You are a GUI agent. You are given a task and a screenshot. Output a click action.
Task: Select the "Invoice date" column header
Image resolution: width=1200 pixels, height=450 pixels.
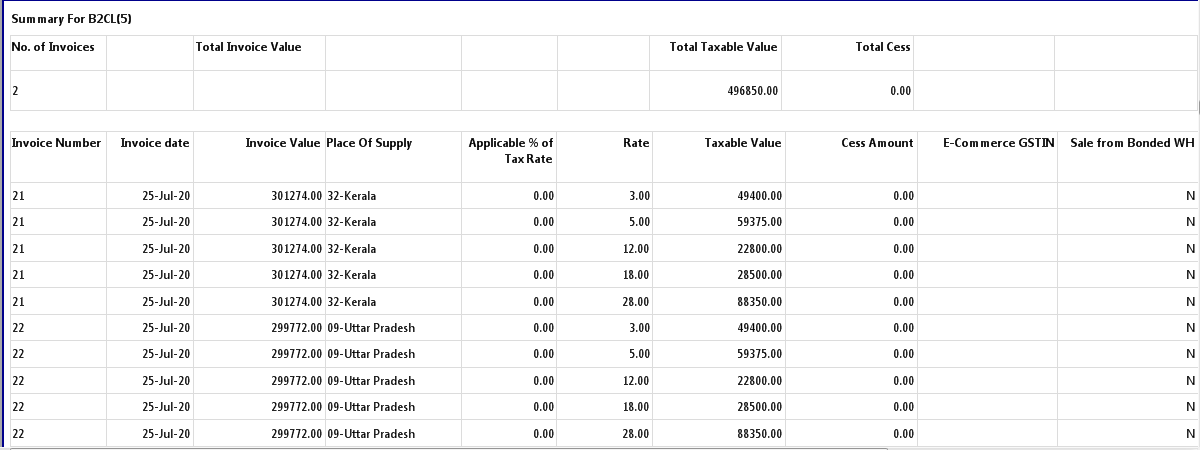point(154,143)
